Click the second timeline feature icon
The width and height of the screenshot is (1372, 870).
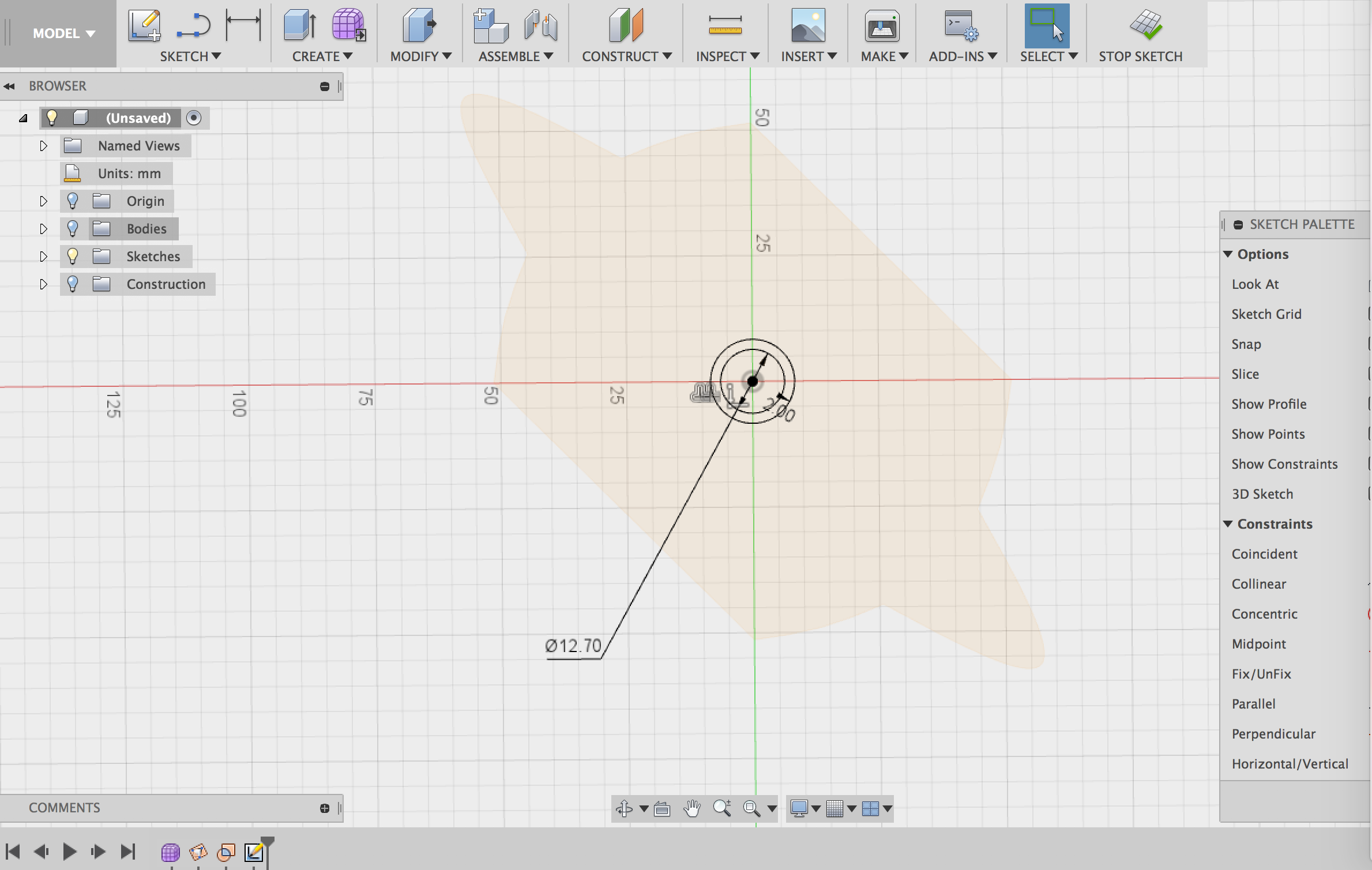point(198,852)
